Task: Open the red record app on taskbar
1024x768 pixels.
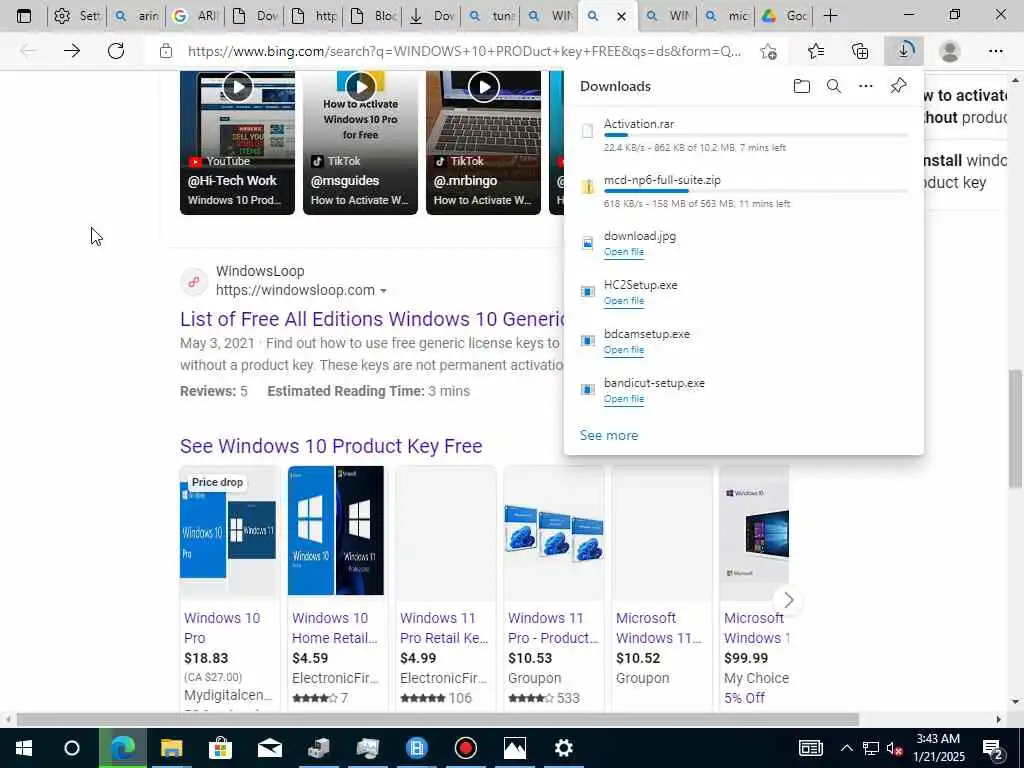Action: [466, 748]
